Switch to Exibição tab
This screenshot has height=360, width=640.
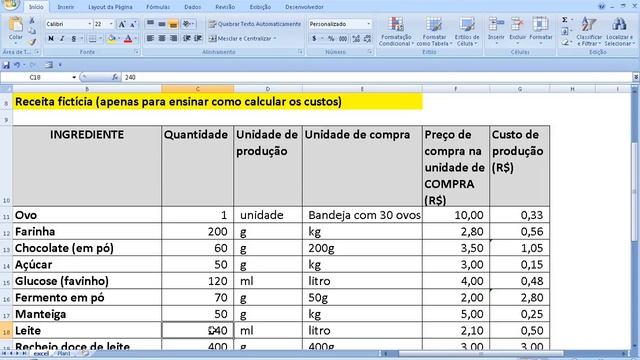pos(260,7)
